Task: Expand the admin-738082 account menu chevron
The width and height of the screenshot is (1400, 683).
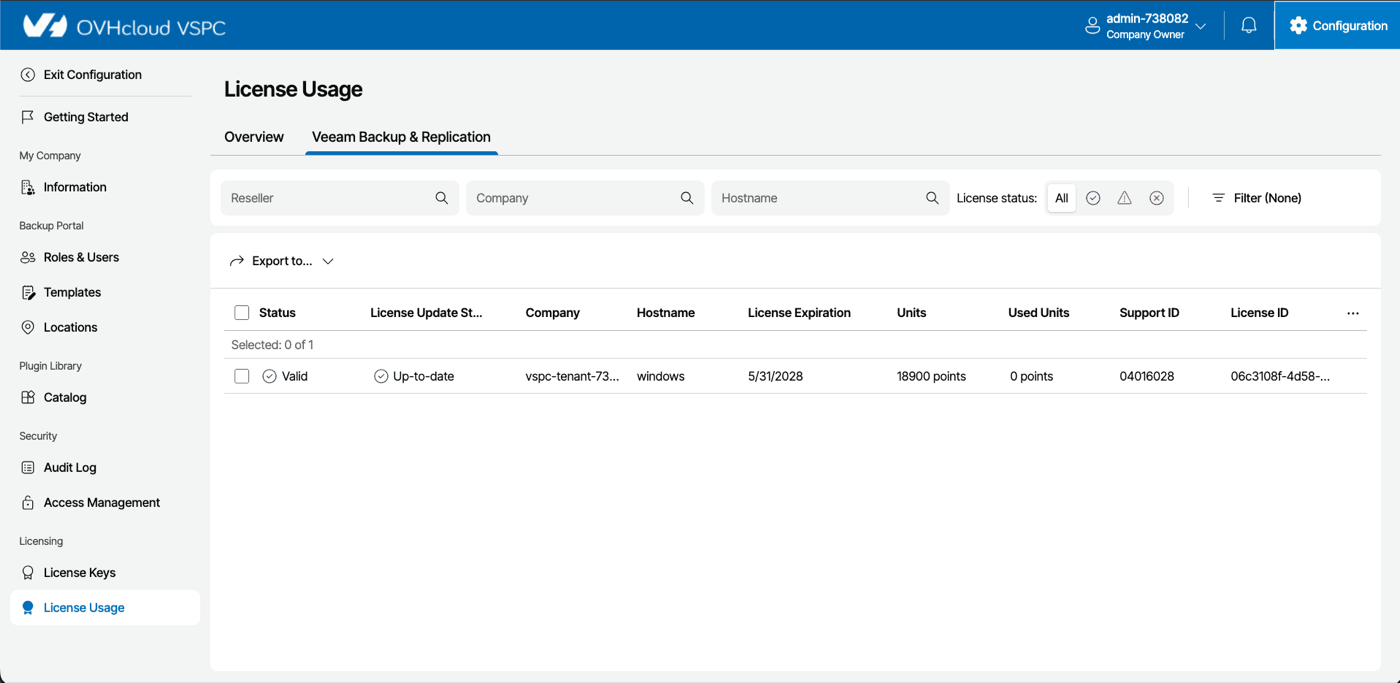Action: (x=1201, y=26)
